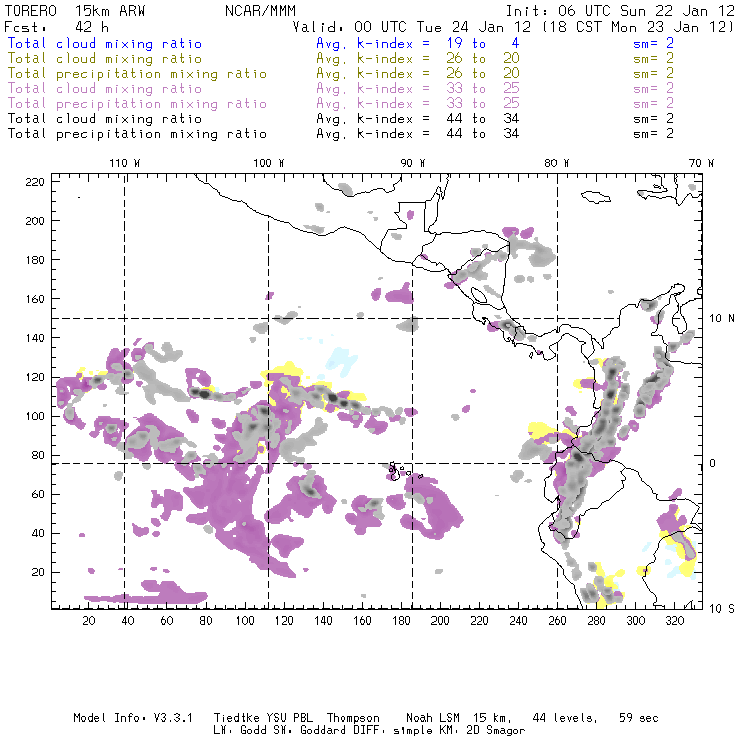Click the "80" tick label on horizontal axis
Viewport: 740px width, 740px height.
coord(206,621)
